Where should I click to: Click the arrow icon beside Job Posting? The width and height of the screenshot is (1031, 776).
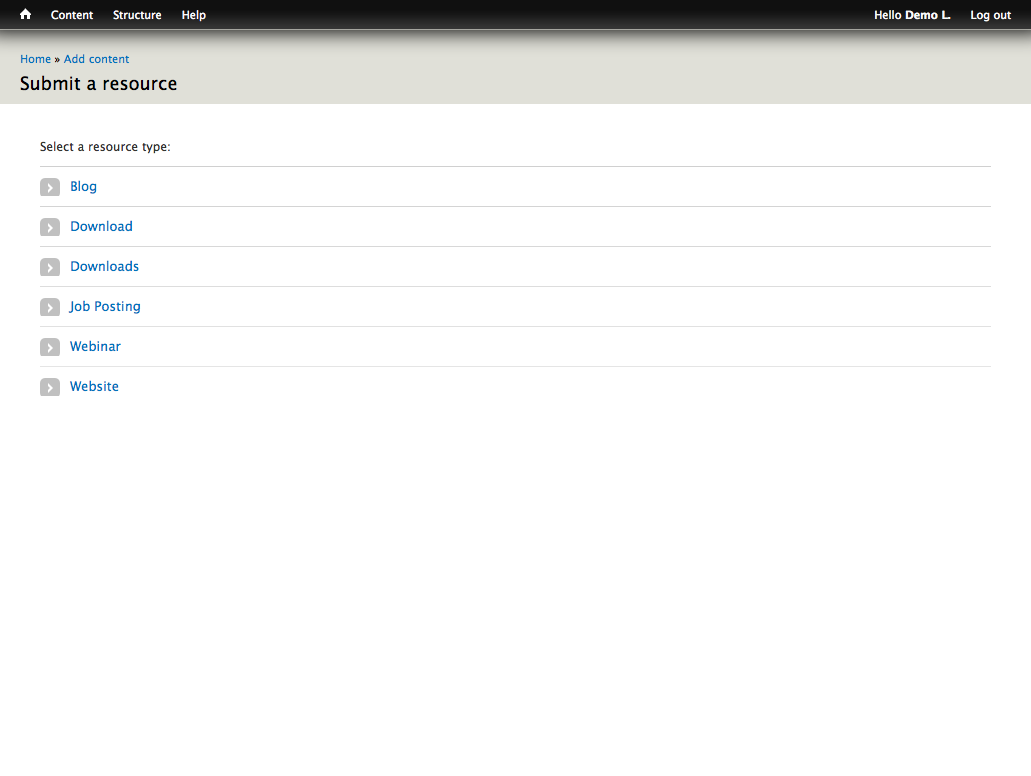click(x=50, y=307)
